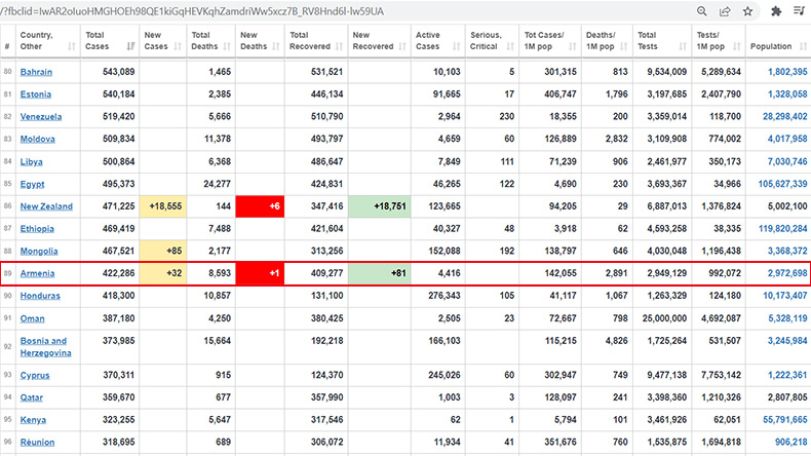Viewport: 811px width, 456px height.
Task: Open the Bahrain country link
Action: (x=36, y=72)
